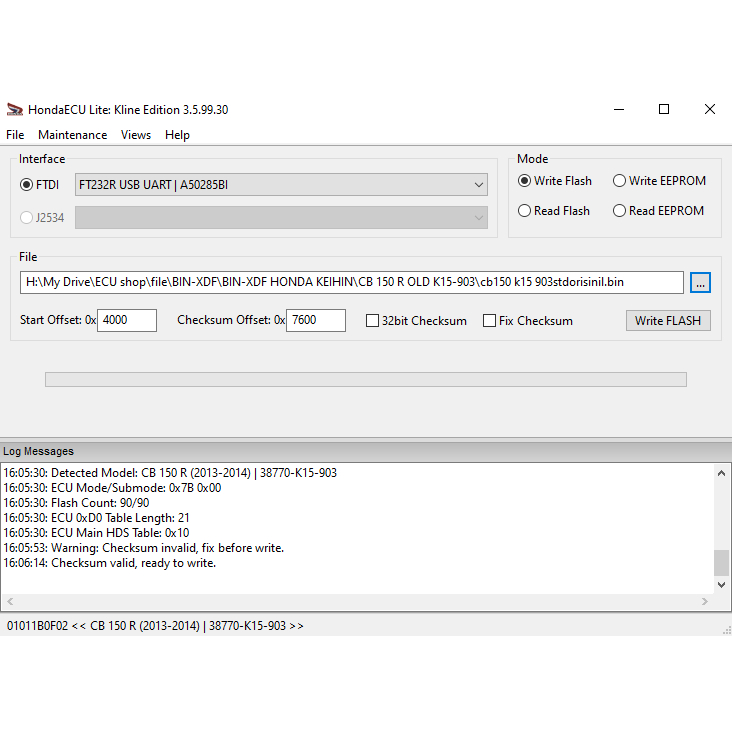Viewport: 732px width, 732px height.
Task: Click the HondaECU app icon in title bar
Action: coord(14,110)
